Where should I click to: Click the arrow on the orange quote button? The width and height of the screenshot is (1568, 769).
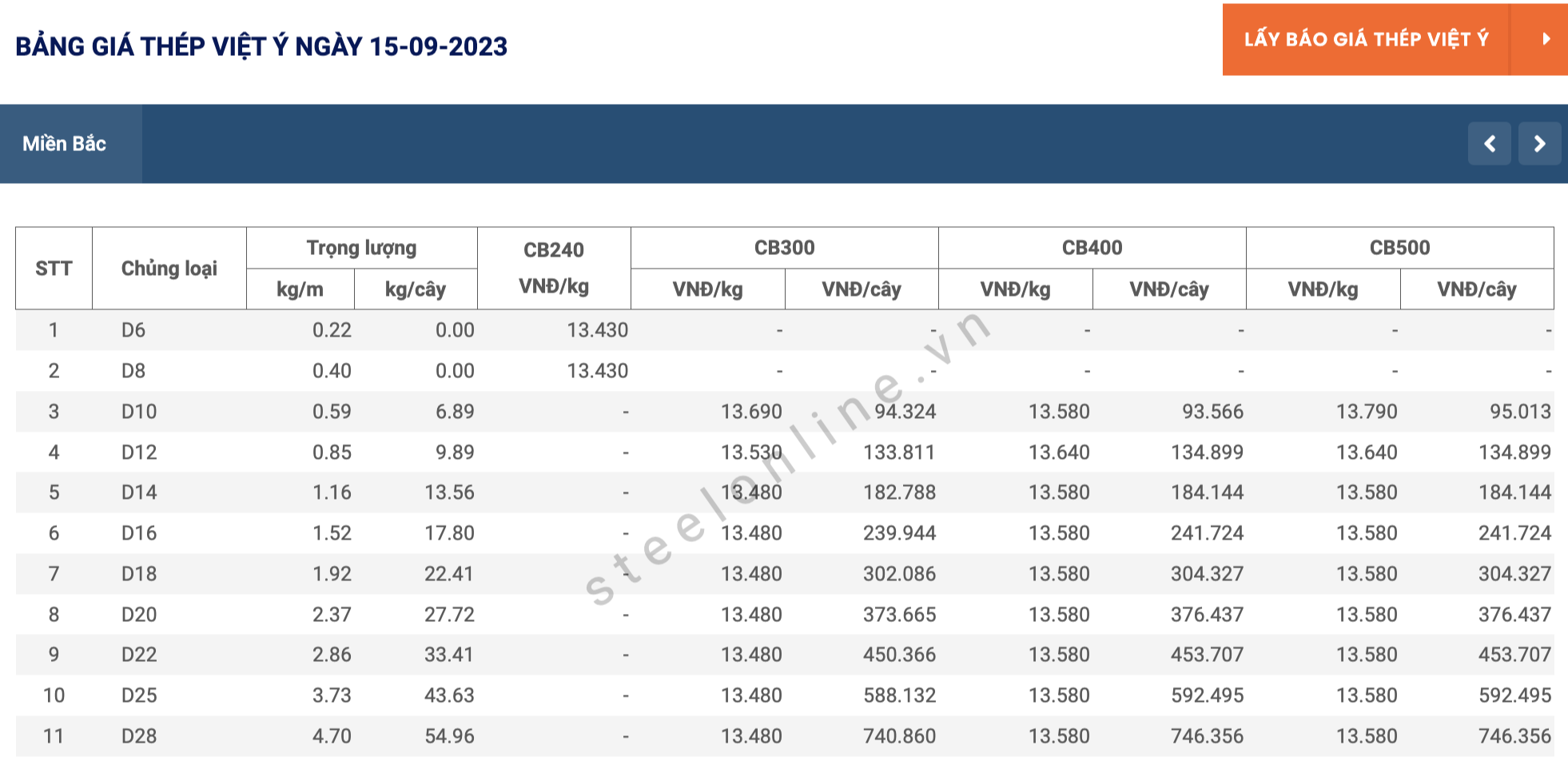[x=1546, y=39]
